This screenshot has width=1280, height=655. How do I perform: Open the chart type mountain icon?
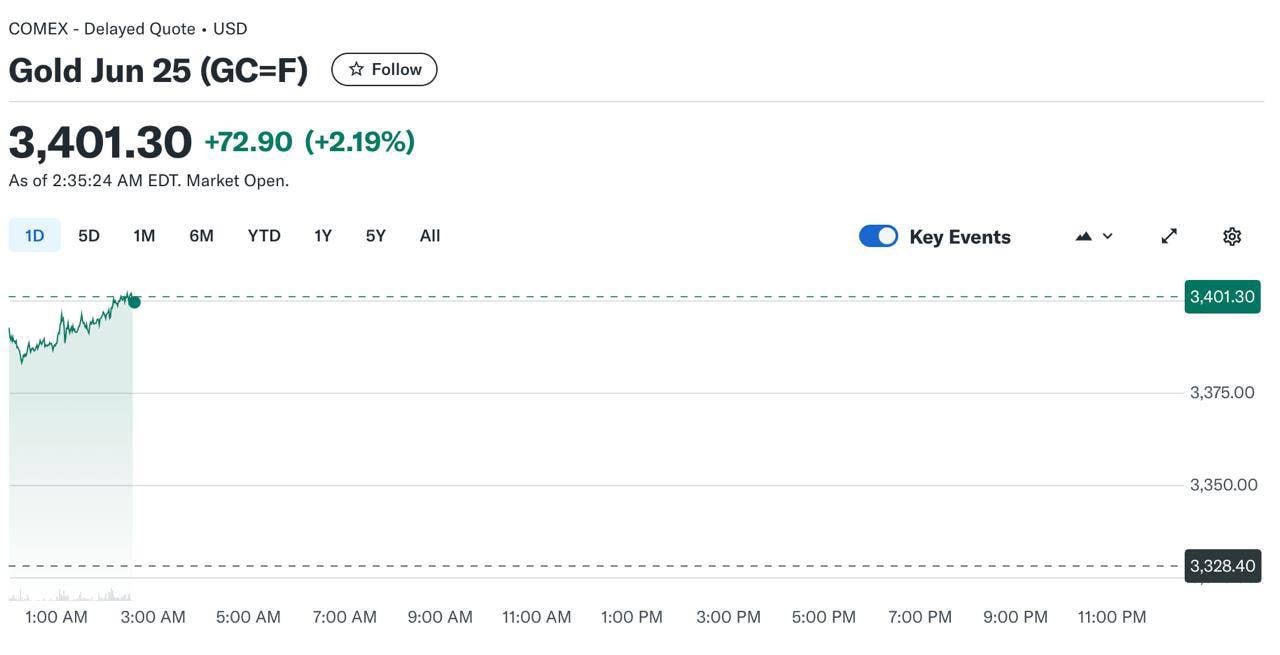click(1084, 236)
